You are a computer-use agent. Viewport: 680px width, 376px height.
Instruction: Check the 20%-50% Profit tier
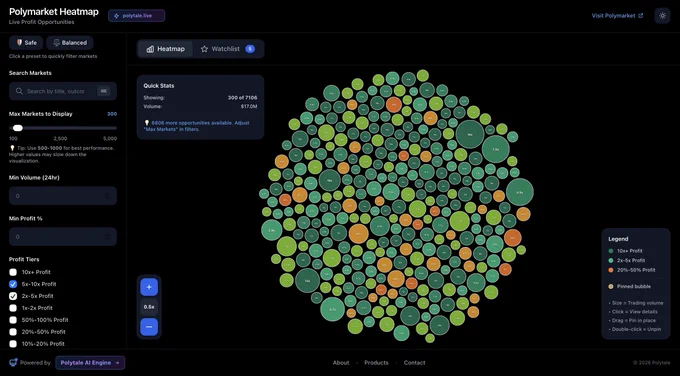coord(13,332)
